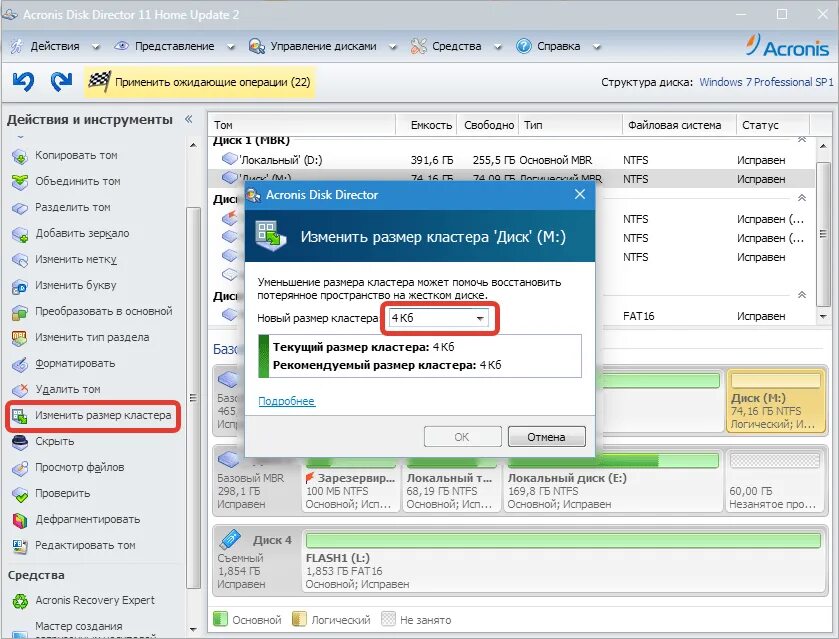Image resolution: width=839 pixels, height=639 pixels.
Task: Select Разделить том action
Action: pos(73,207)
